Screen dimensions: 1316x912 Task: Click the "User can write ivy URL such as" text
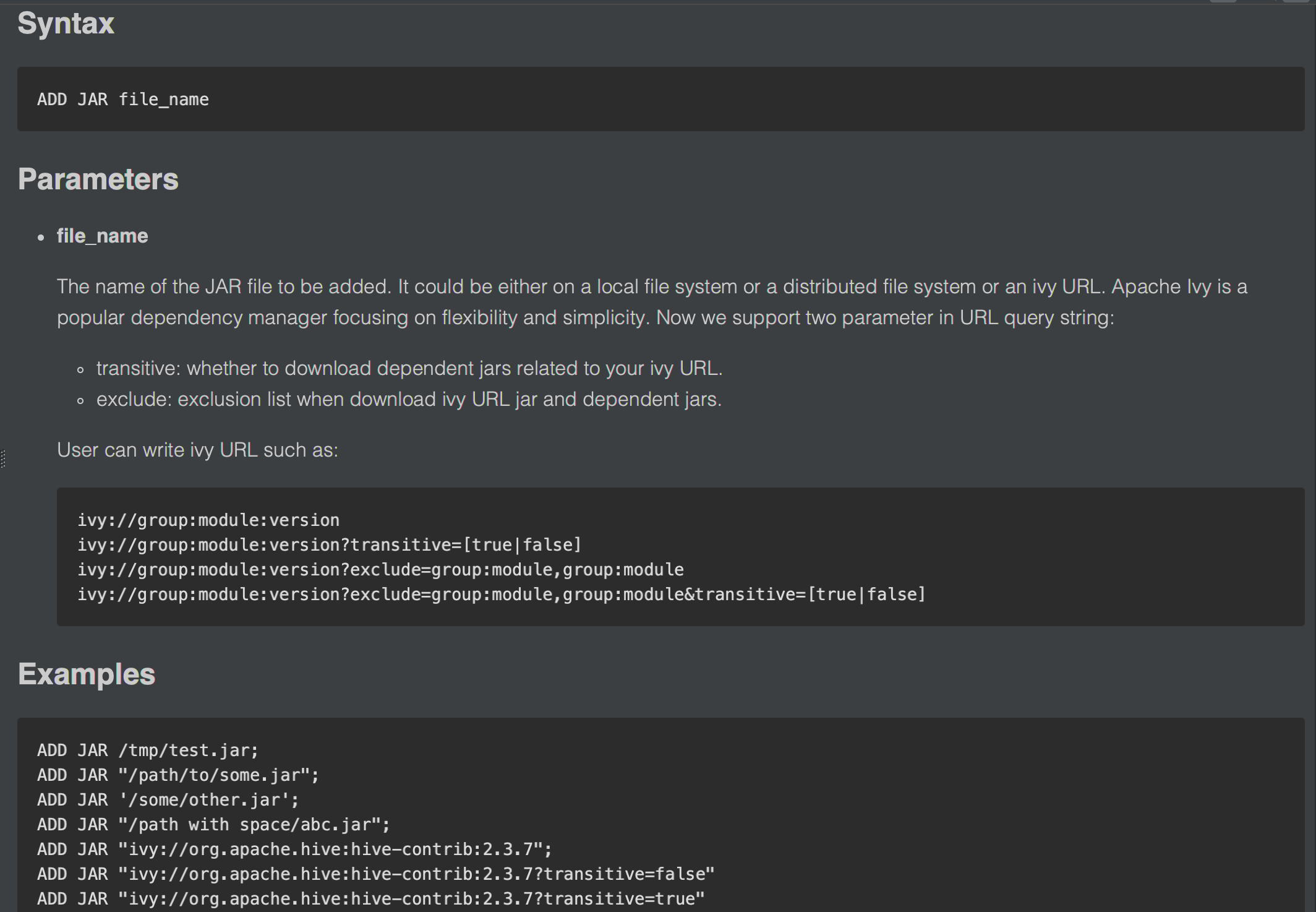(x=197, y=450)
